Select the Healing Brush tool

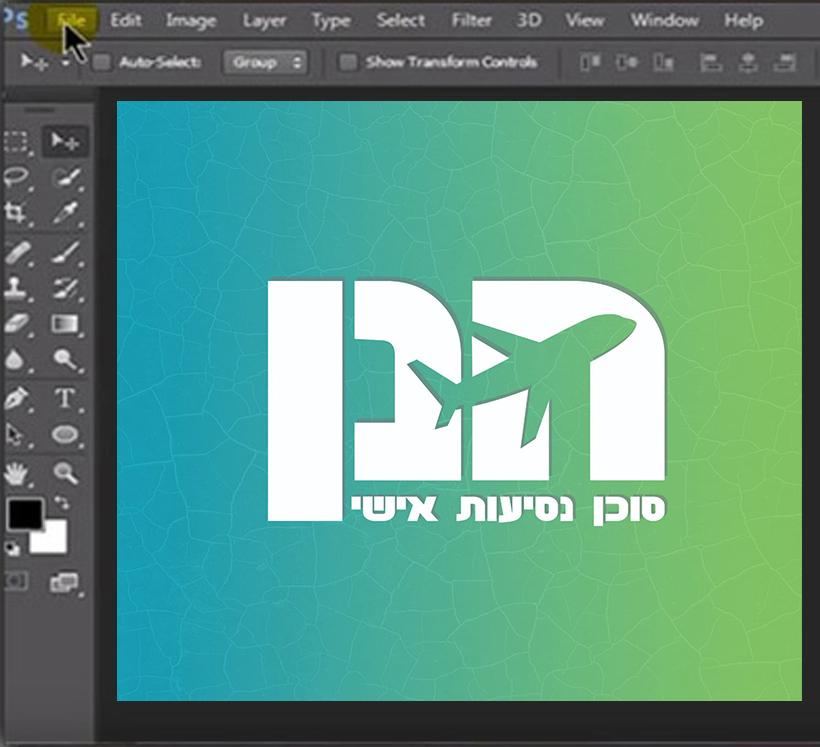[17, 253]
